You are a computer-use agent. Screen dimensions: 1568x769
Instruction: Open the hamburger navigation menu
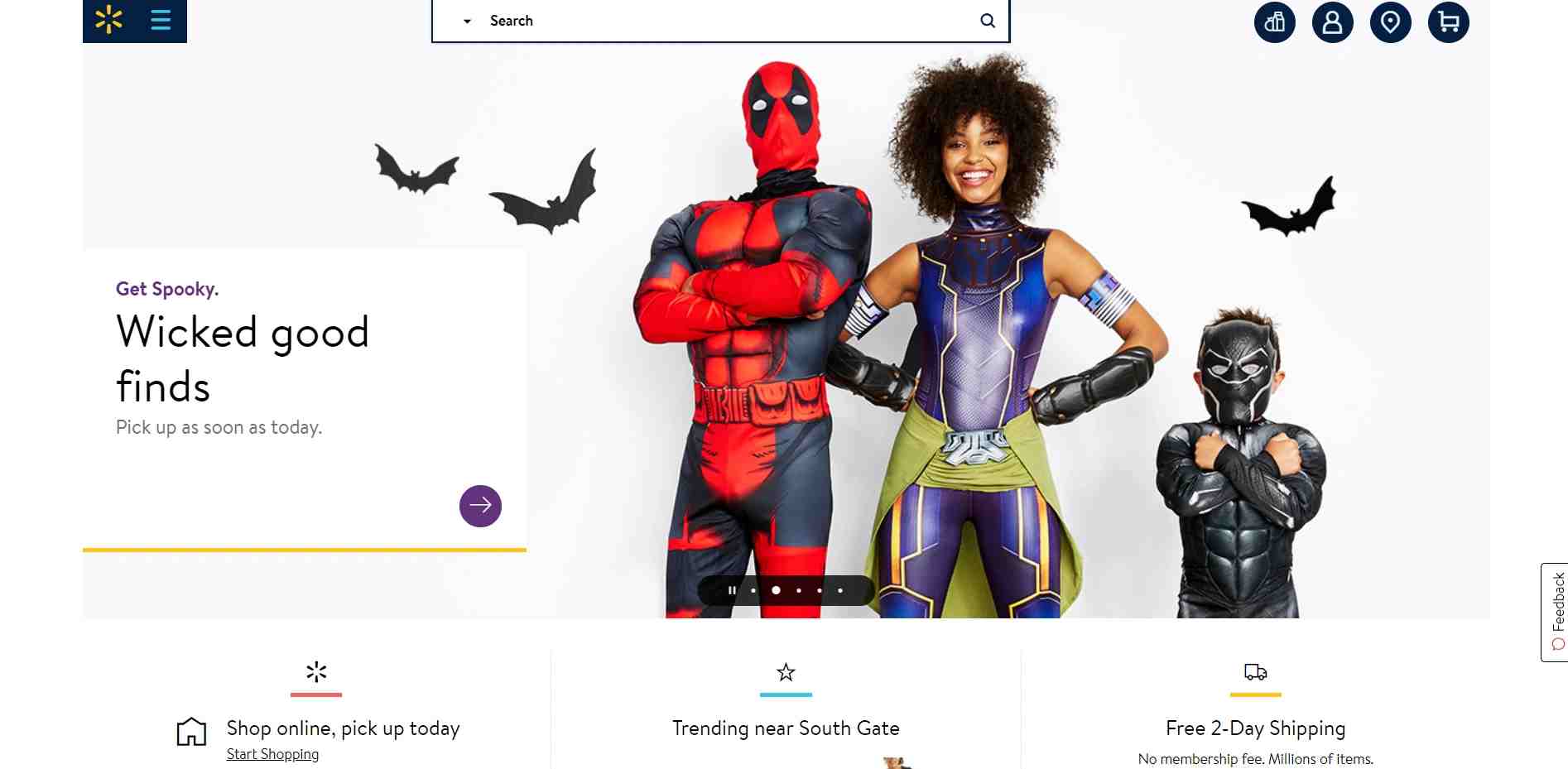point(161,20)
